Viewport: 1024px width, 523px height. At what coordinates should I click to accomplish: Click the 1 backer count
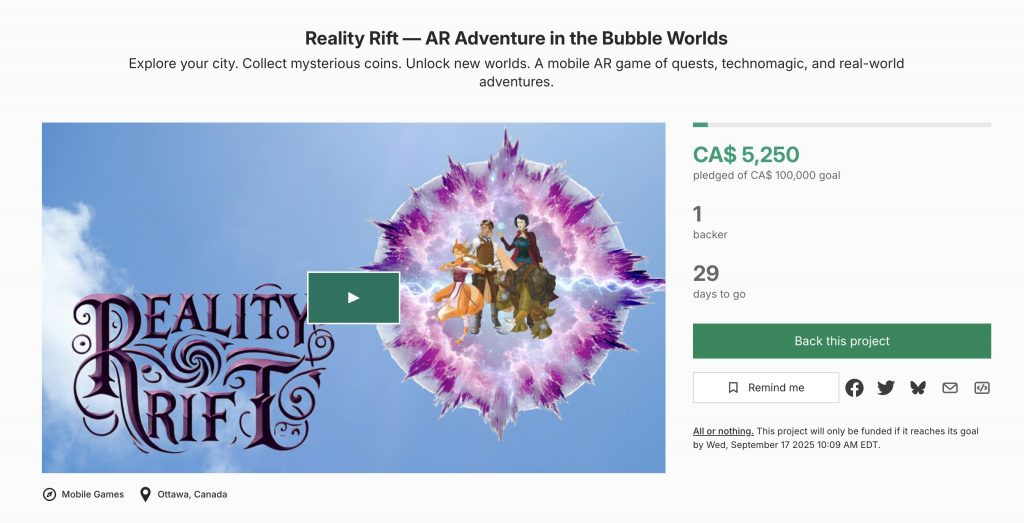pos(697,214)
